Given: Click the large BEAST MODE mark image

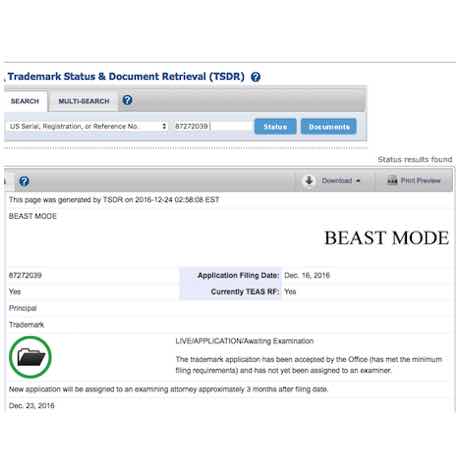Looking at the screenshot, I should tap(387, 238).
